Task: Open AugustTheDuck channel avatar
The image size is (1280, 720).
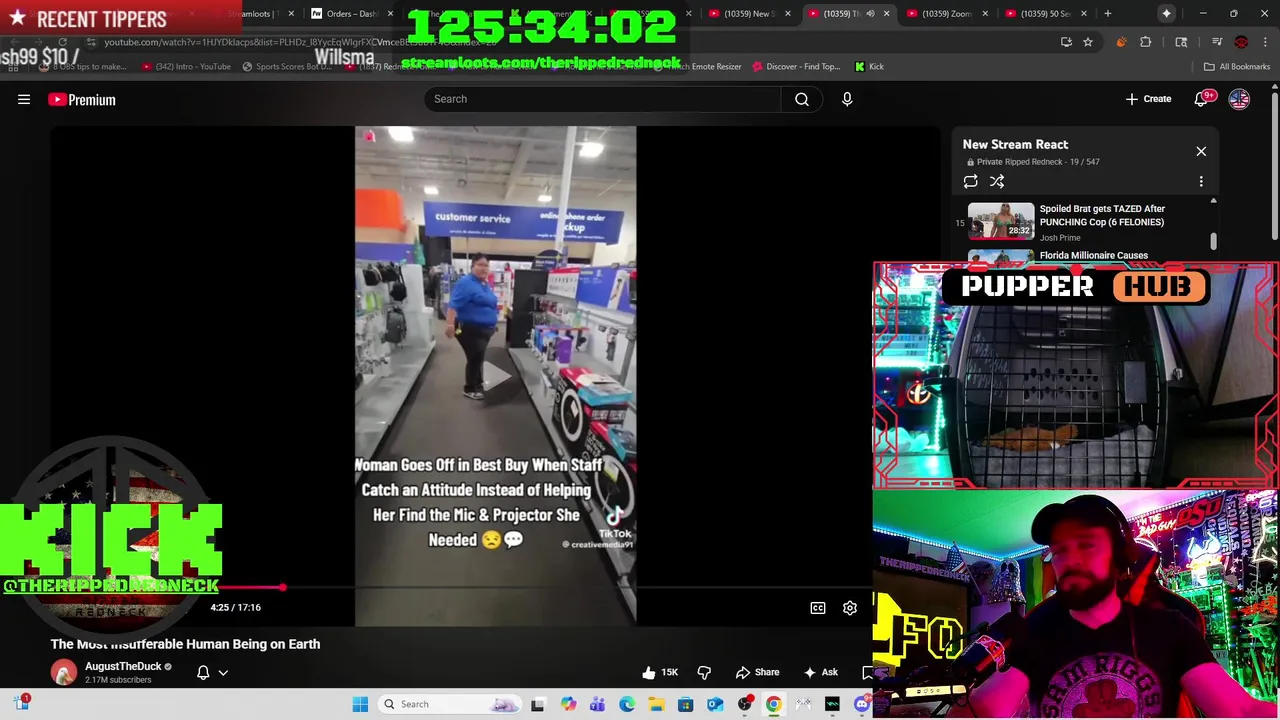Action: coord(64,672)
